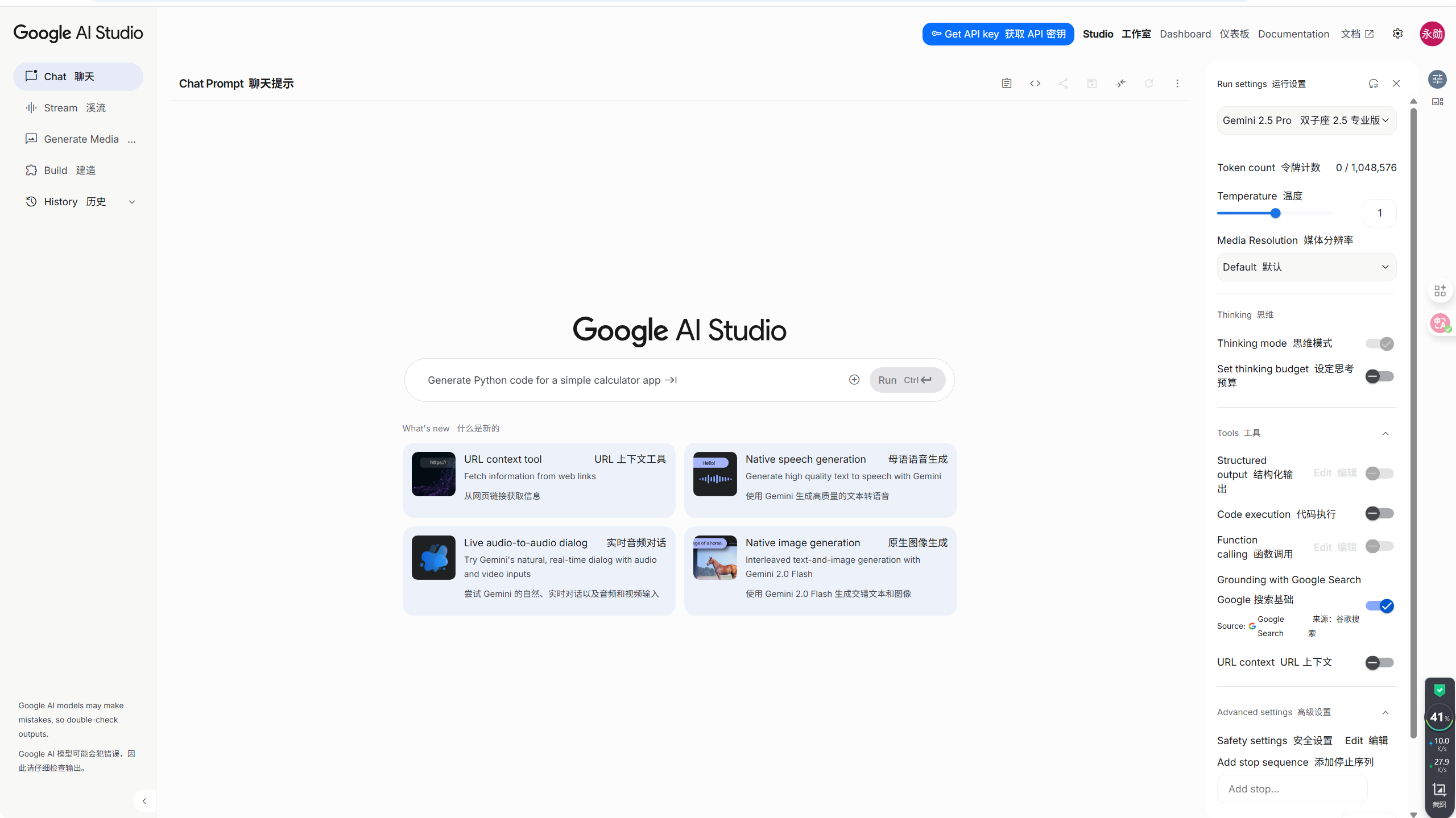Open system instructions clipboard icon
The width and height of the screenshot is (1456, 818).
tap(1006, 84)
